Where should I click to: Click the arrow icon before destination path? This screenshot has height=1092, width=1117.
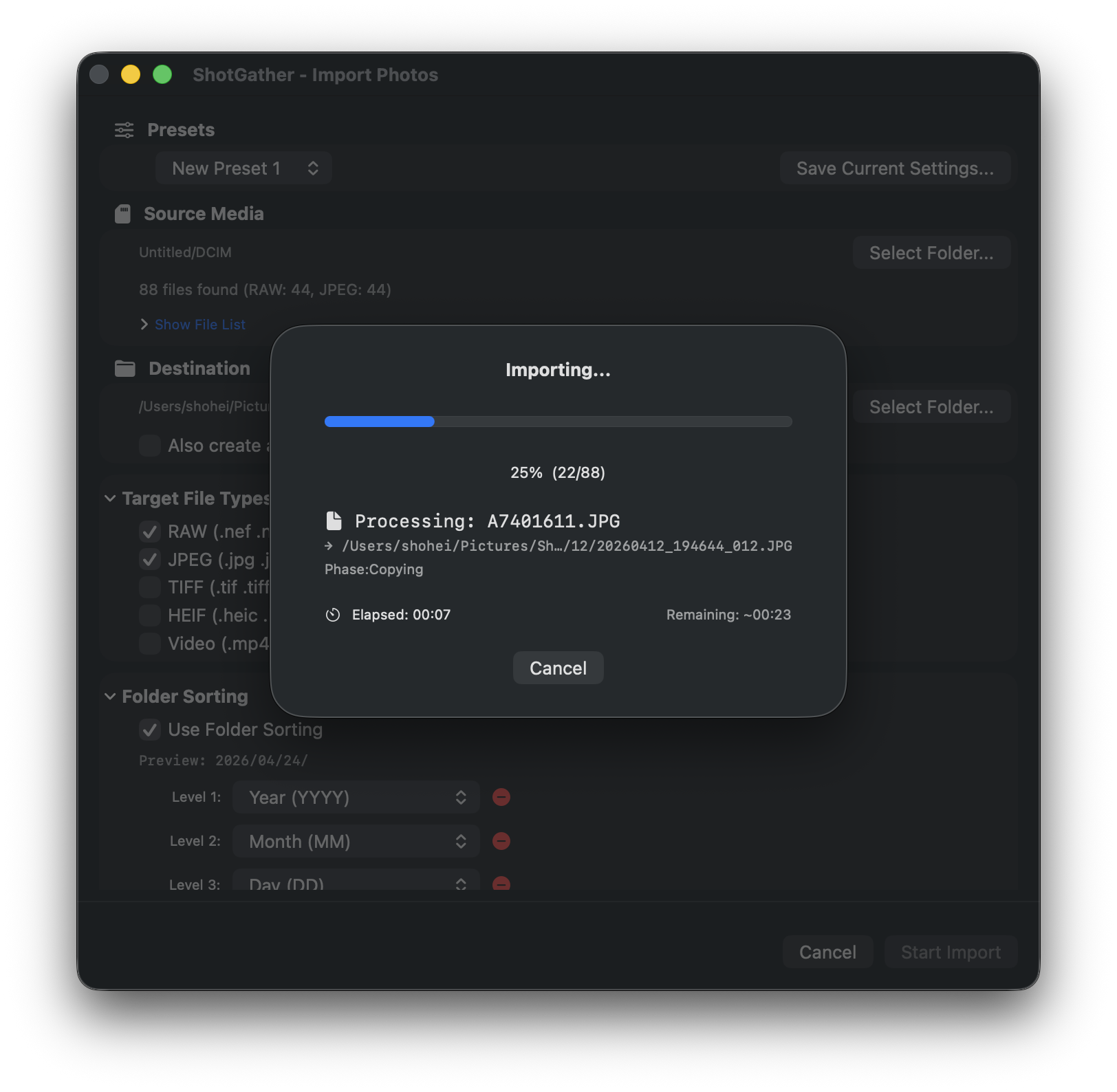coord(329,546)
